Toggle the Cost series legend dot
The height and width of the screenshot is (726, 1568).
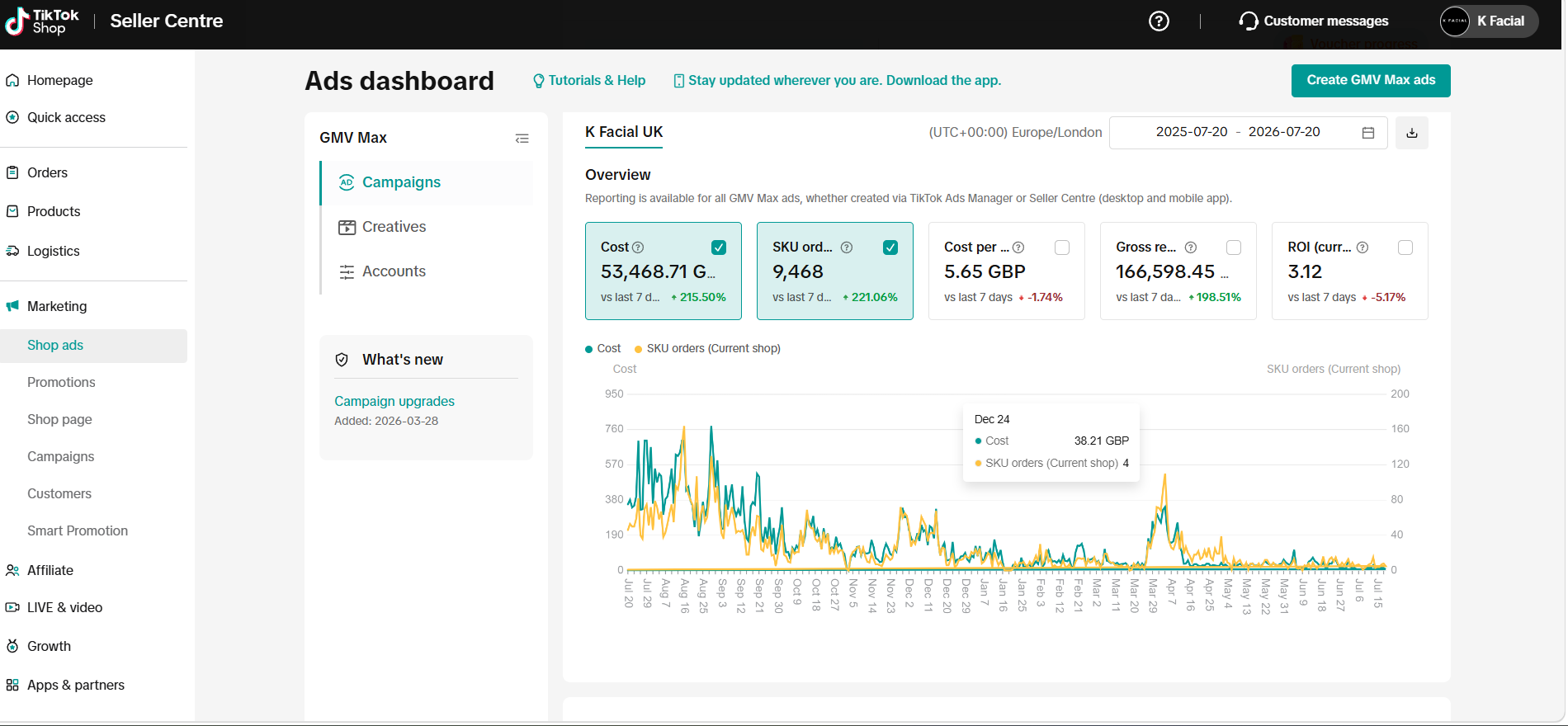click(589, 349)
